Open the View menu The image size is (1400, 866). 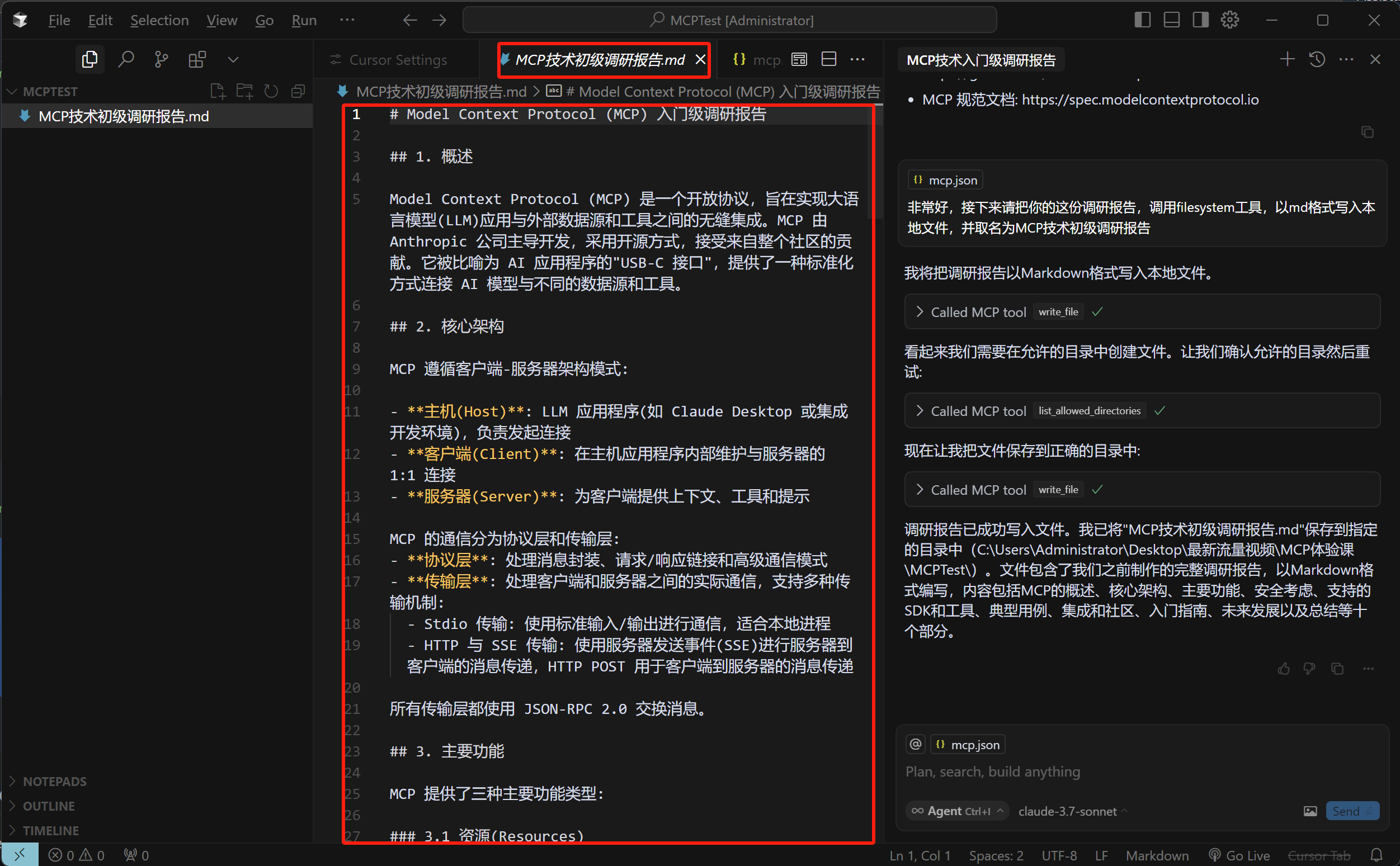pos(221,20)
